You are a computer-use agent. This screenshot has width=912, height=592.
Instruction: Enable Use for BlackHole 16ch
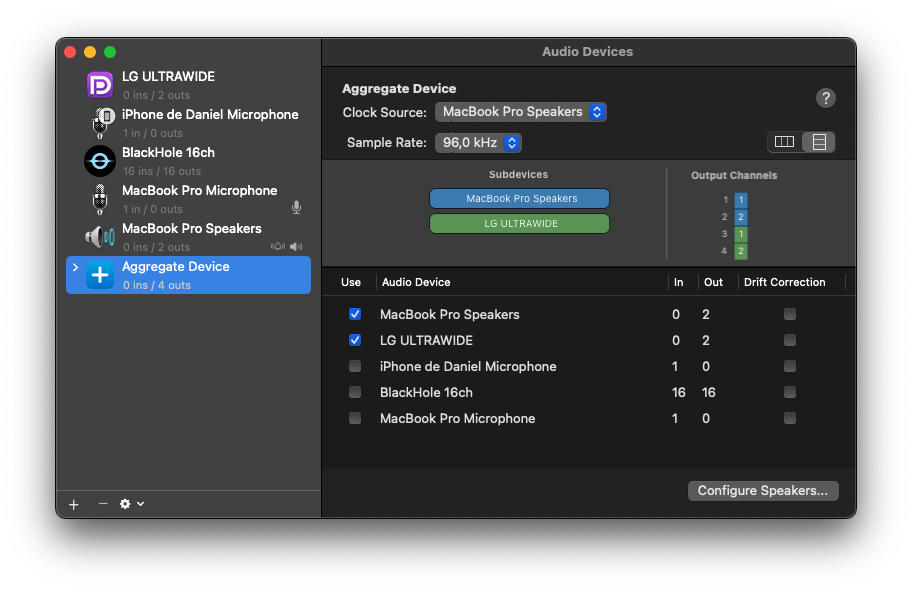(x=355, y=393)
